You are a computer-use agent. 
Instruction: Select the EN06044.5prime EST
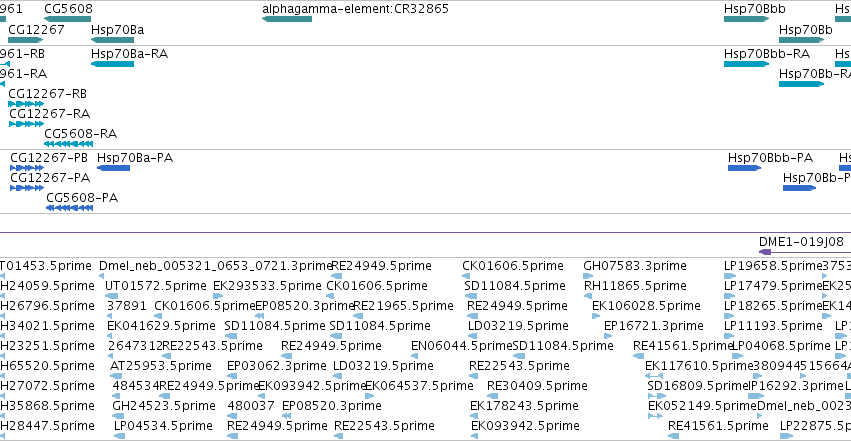pos(461,346)
